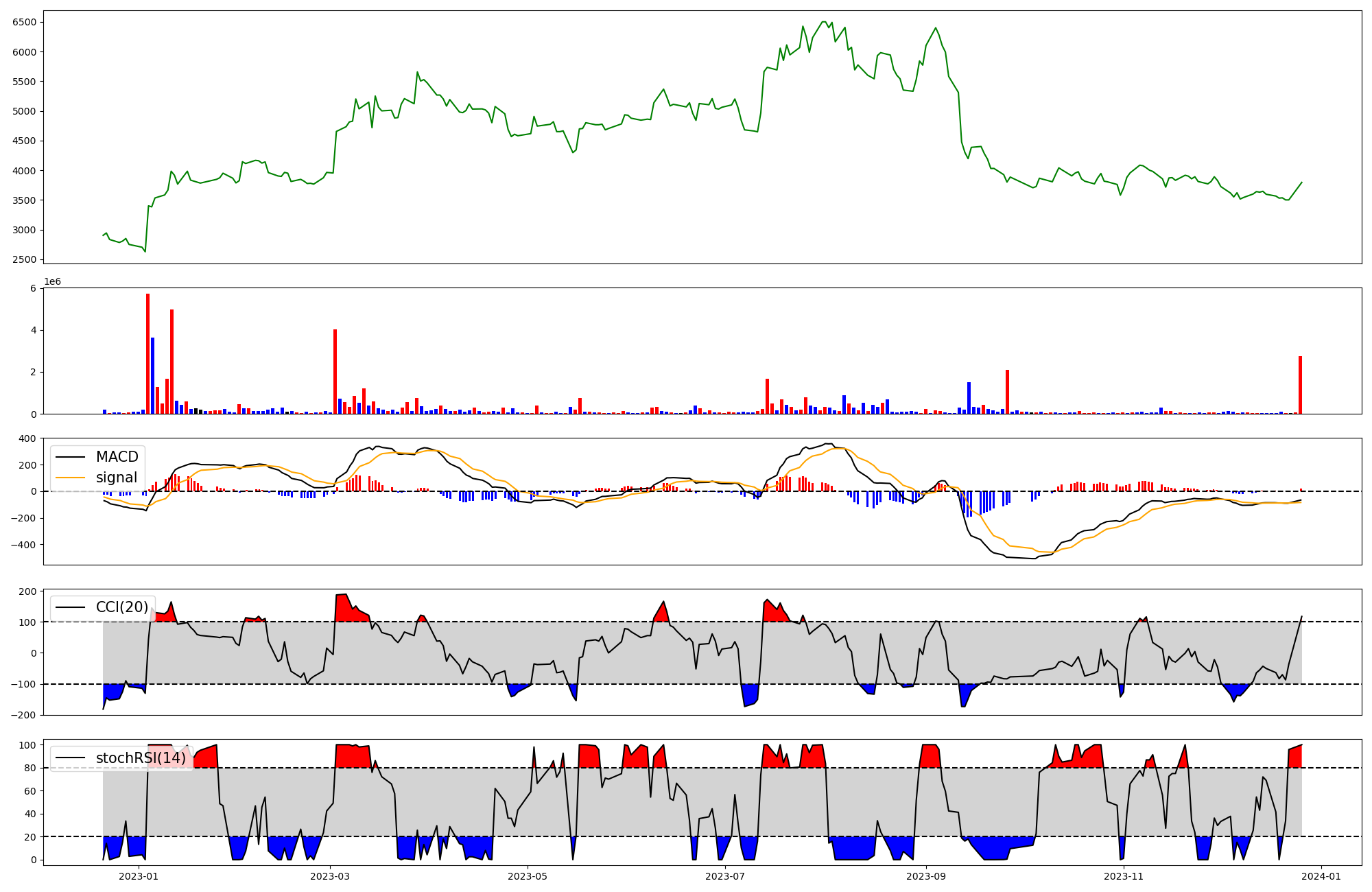This screenshot has height=892, width=1372.
Task: Click the -200 label on the CCI axis
Action: pos(23,715)
